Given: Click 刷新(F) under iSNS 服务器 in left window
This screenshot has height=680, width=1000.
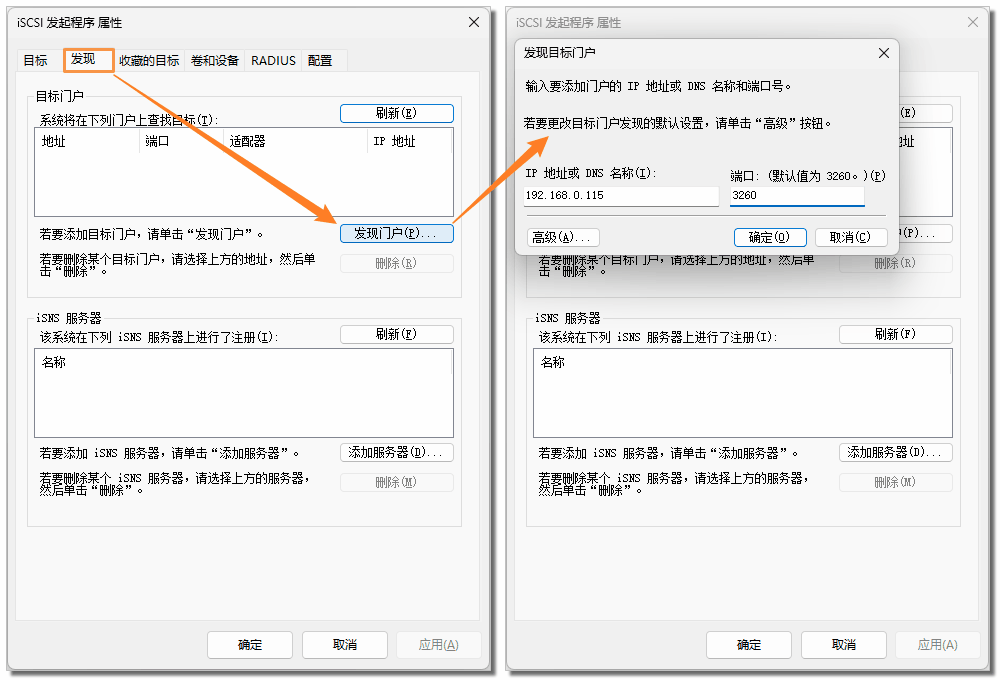Looking at the screenshot, I should 397,334.
